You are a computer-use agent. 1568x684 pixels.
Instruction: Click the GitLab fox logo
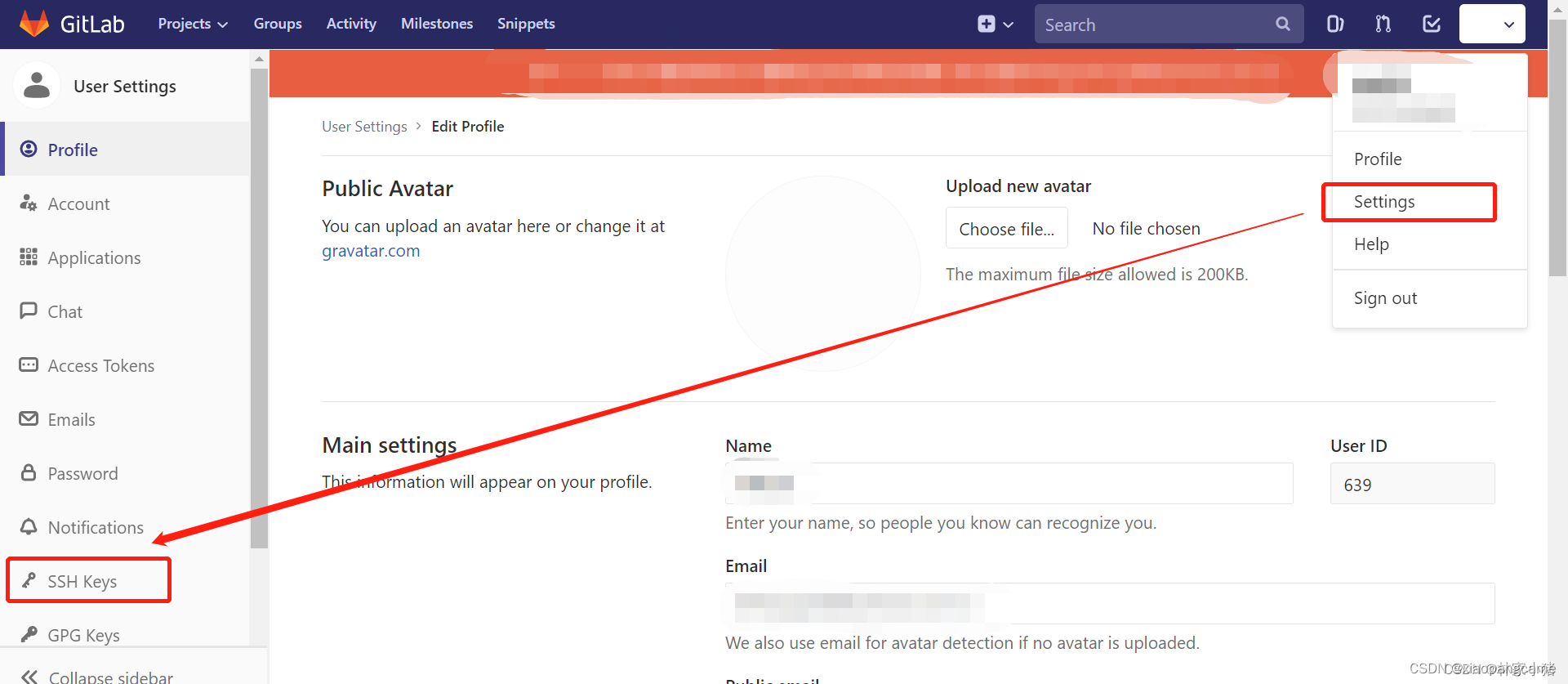click(34, 24)
